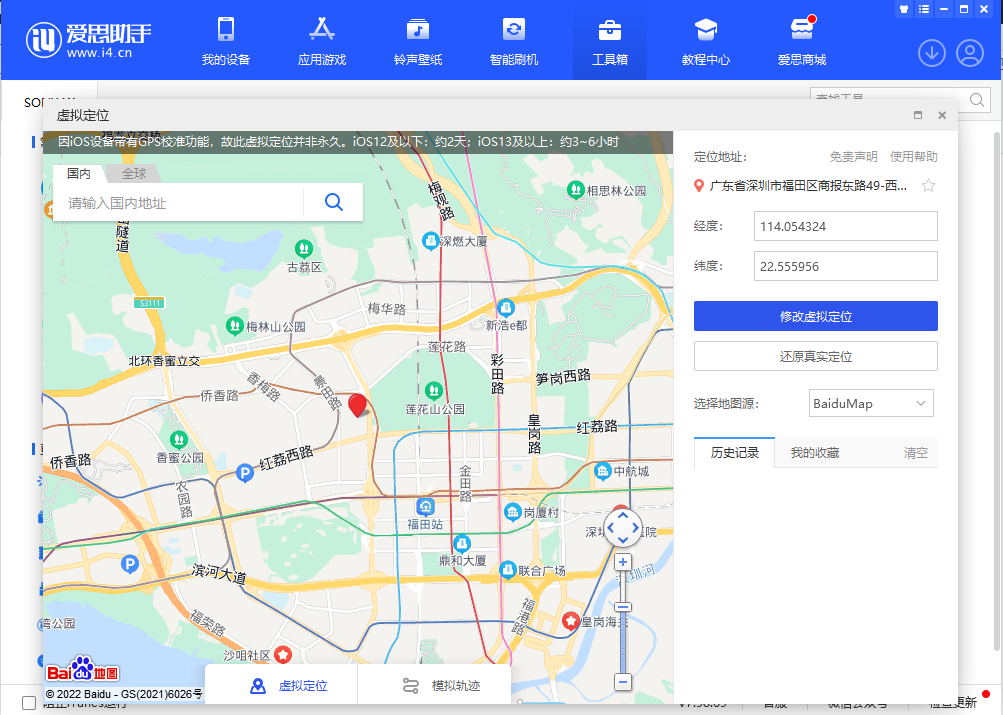This screenshot has width=1003, height=715.
Task: Pan the map right with the arrow
Action: [x=635, y=528]
